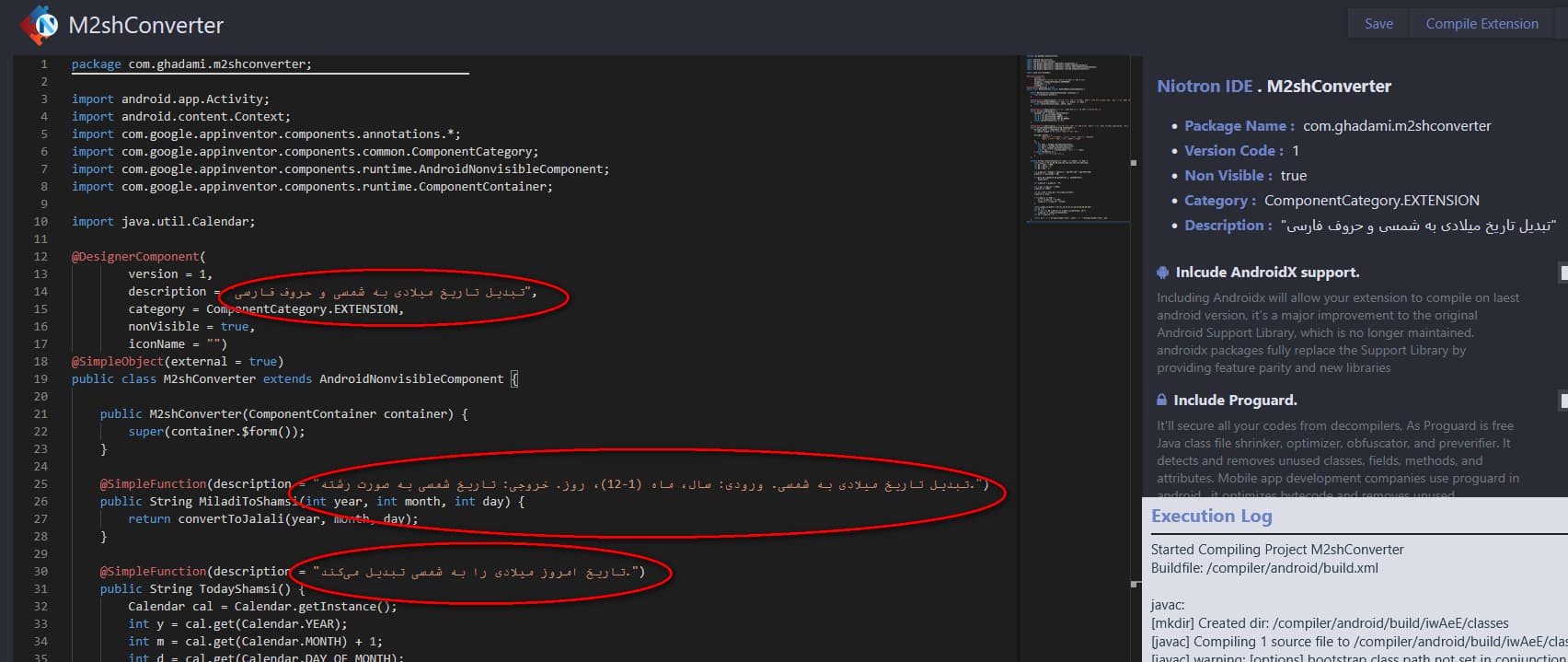Click the [mkdir] Created dir log line
The image size is (1568, 662).
click(1330, 623)
